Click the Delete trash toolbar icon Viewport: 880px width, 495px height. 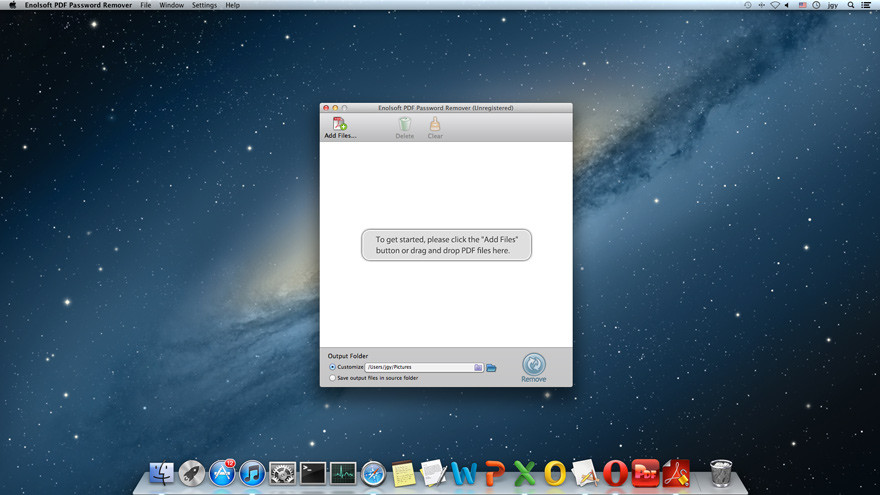(404, 128)
